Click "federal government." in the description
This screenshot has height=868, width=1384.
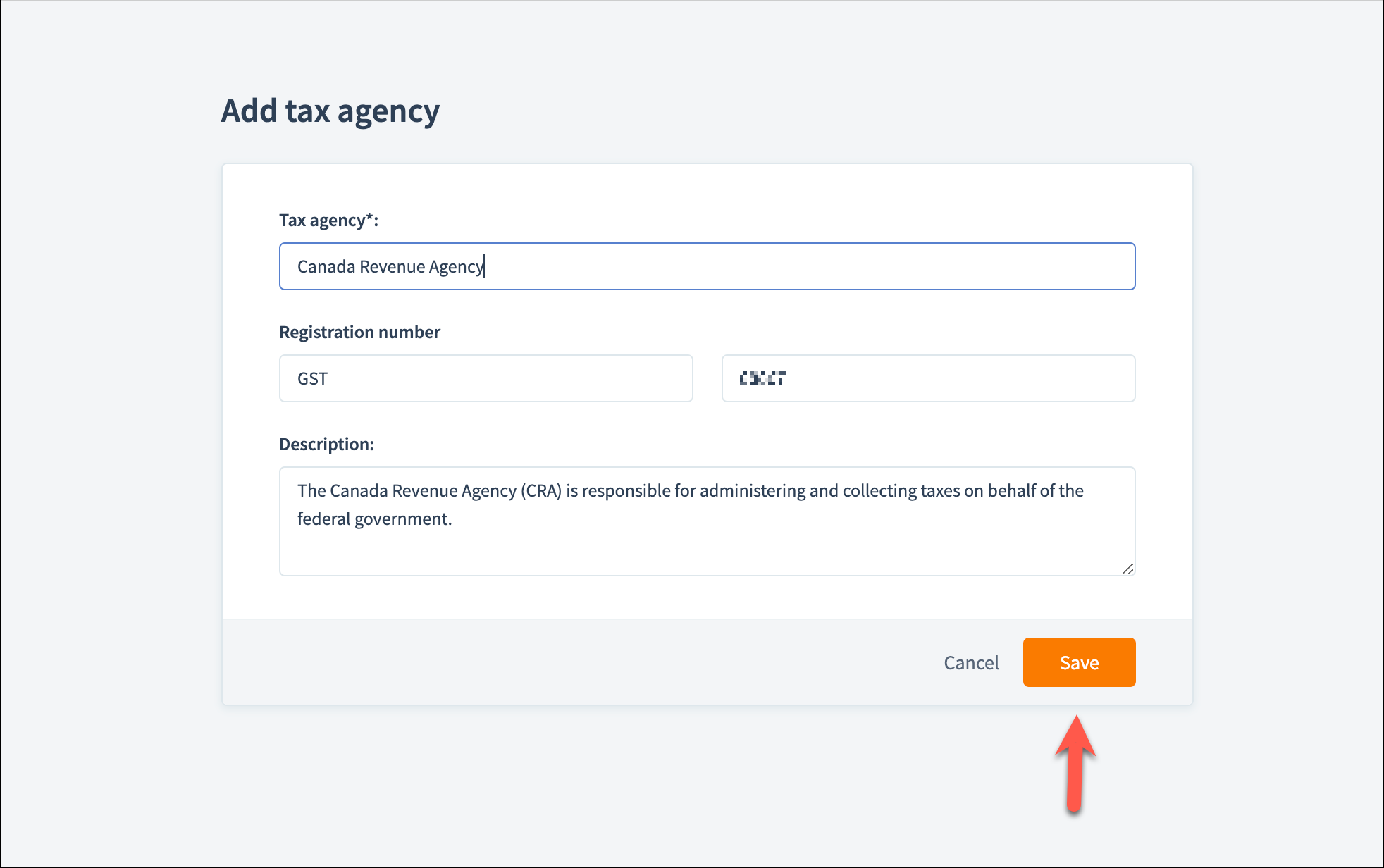point(374,519)
